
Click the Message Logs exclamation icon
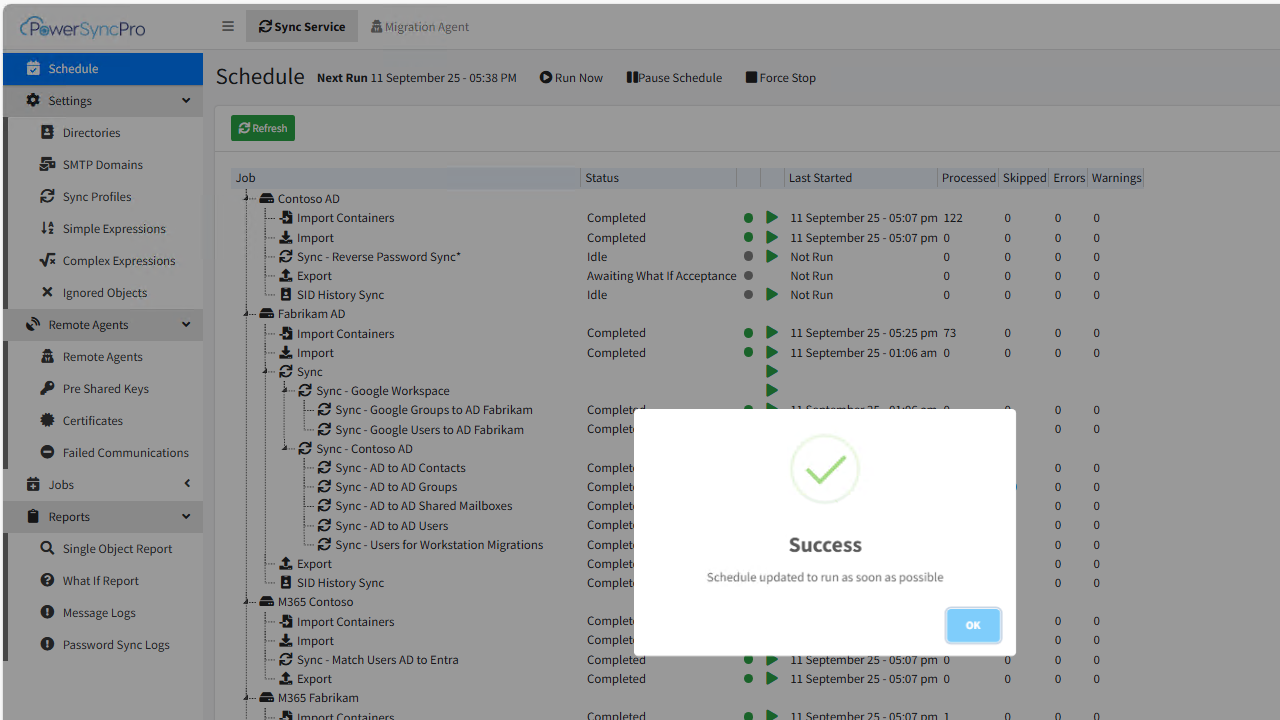coord(47,613)
